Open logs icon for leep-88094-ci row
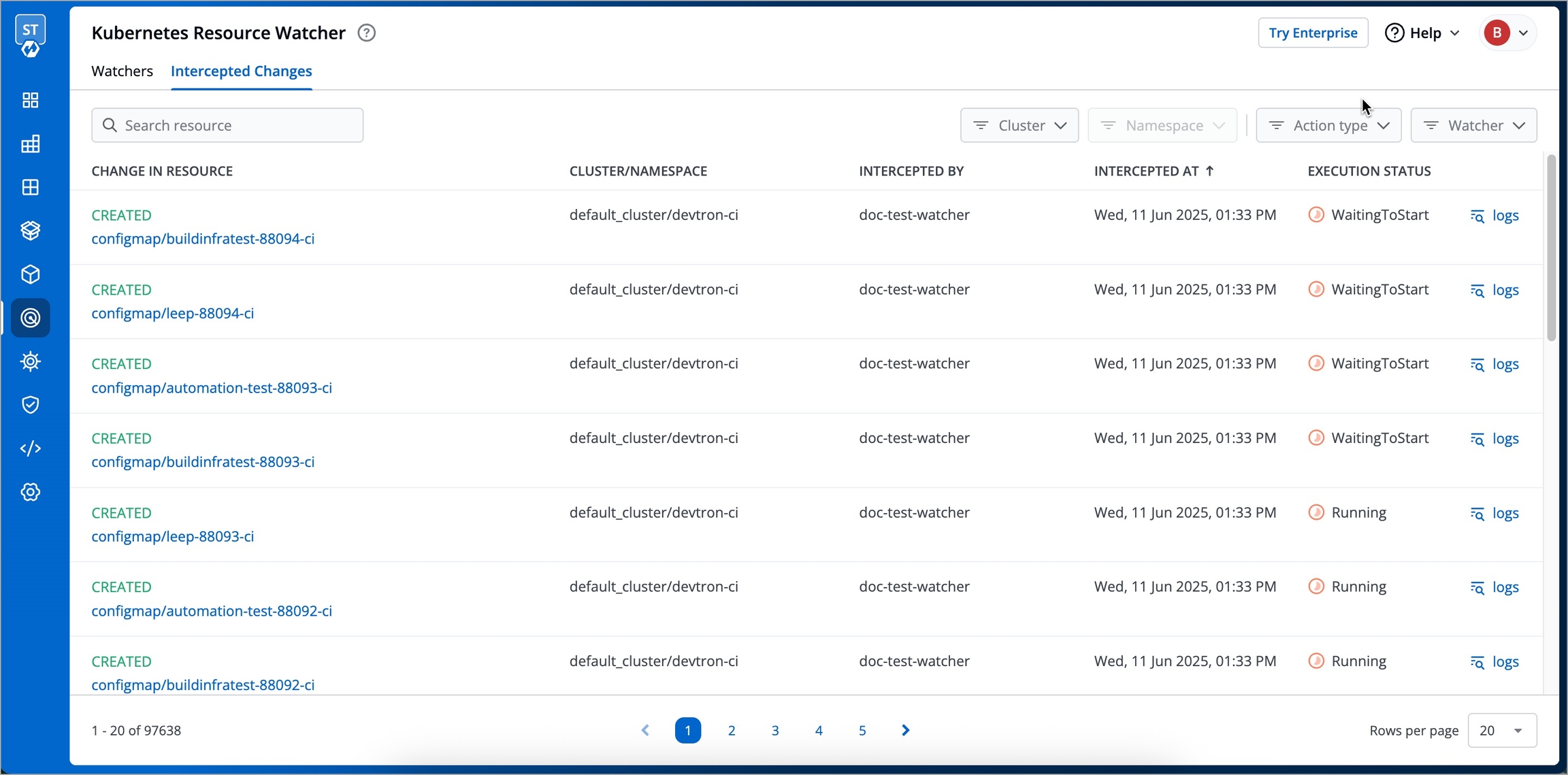 (x=1477, y=291)
